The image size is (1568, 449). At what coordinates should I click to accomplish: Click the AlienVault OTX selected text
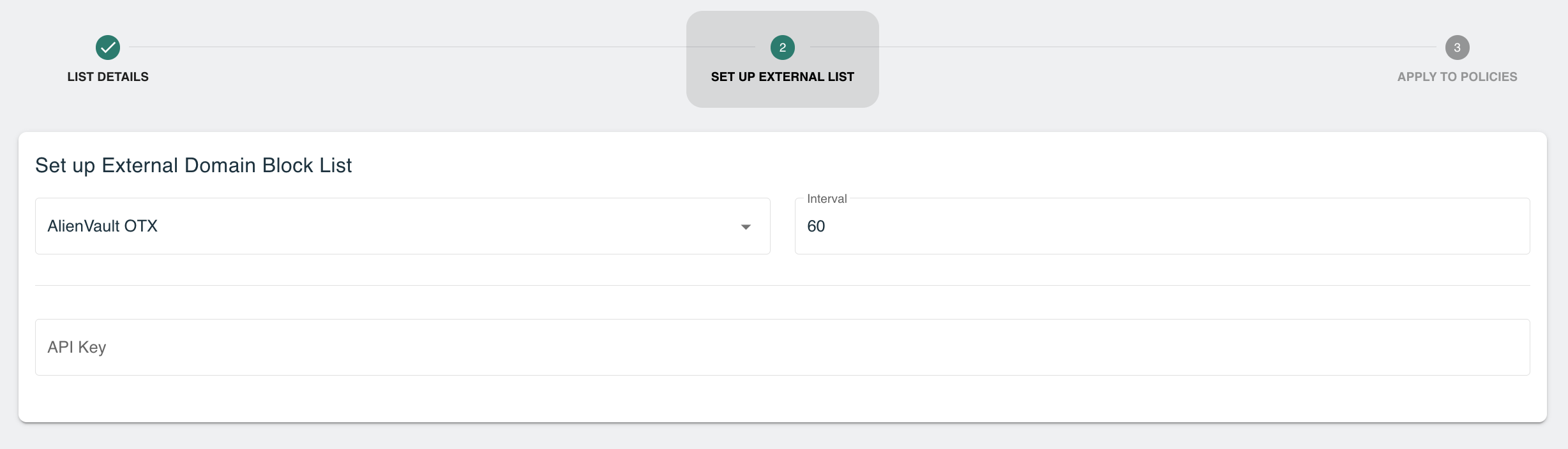[102, 226]
